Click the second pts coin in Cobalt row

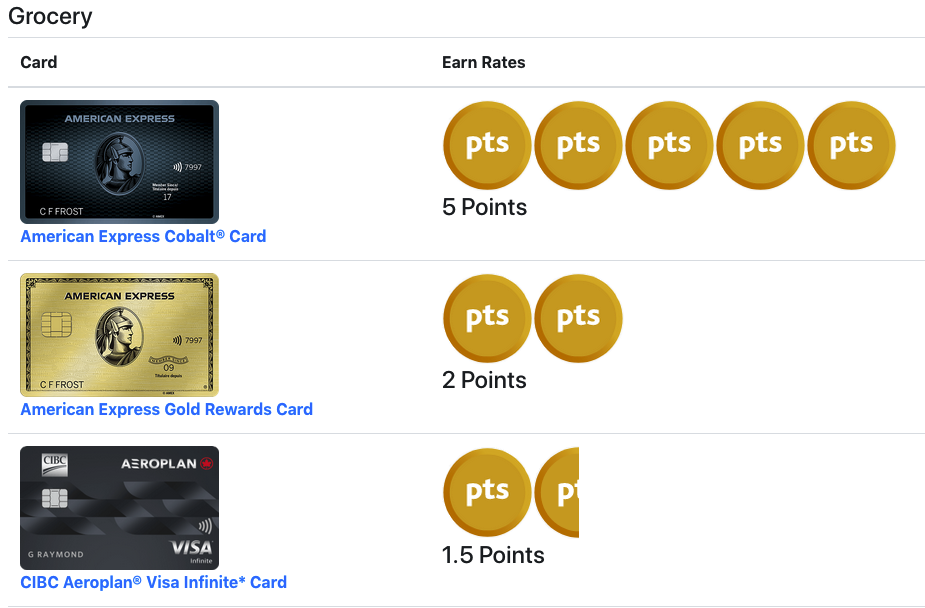(578, 145)
